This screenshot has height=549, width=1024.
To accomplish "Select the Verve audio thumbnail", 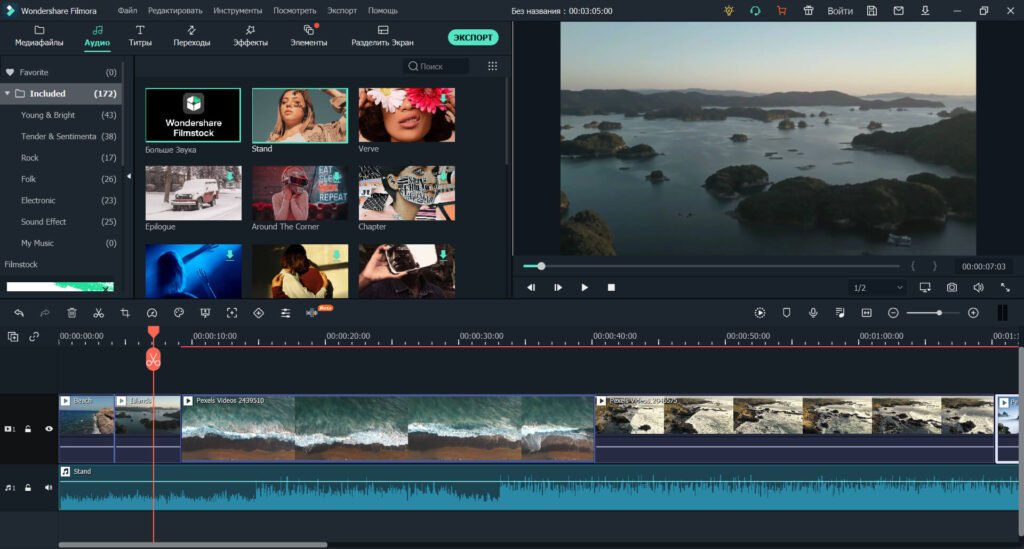I will coord(406,115).
